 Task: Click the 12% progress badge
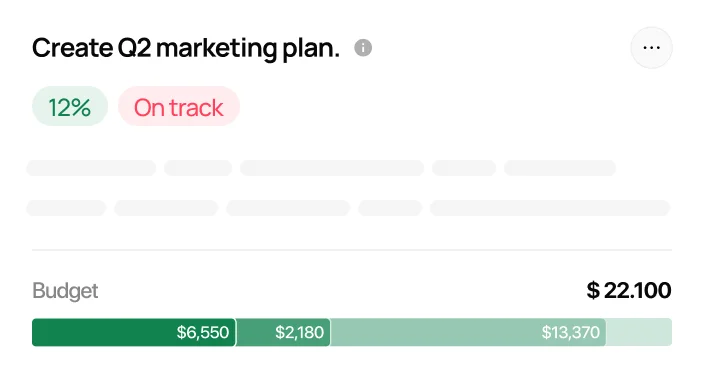[x=70, y=106]
